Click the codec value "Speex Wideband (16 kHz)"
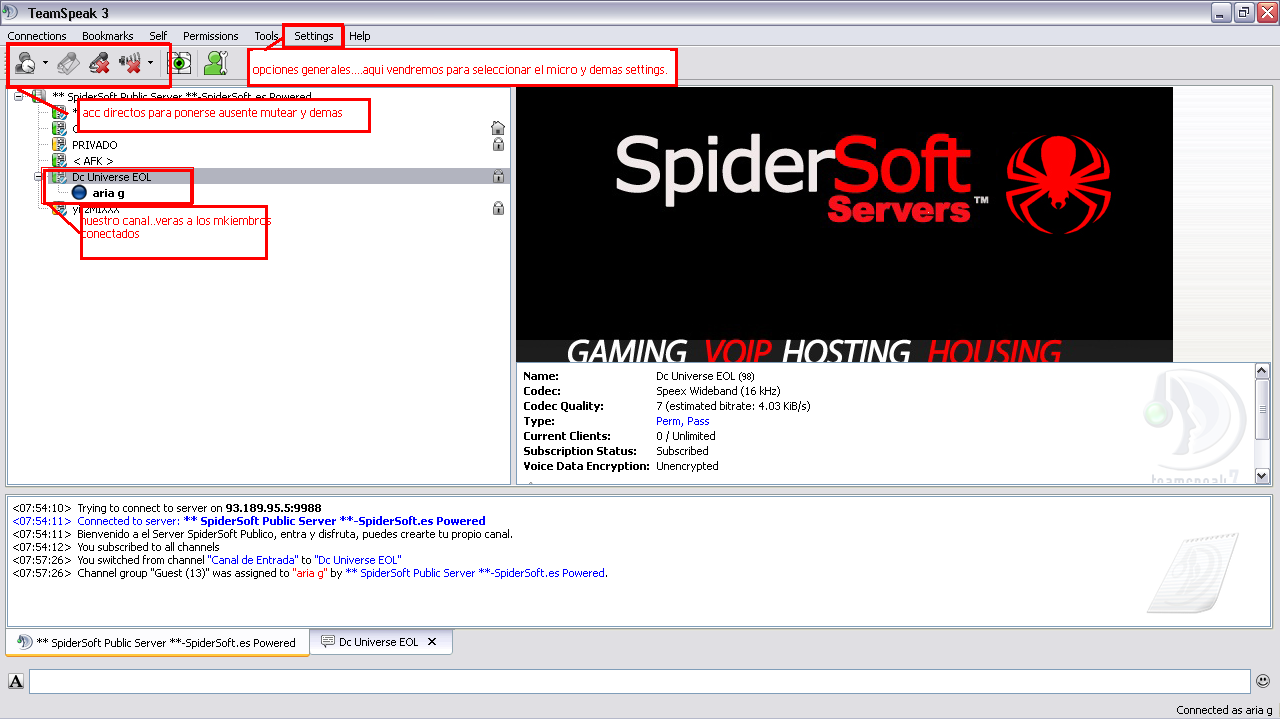 pos(718,391)
